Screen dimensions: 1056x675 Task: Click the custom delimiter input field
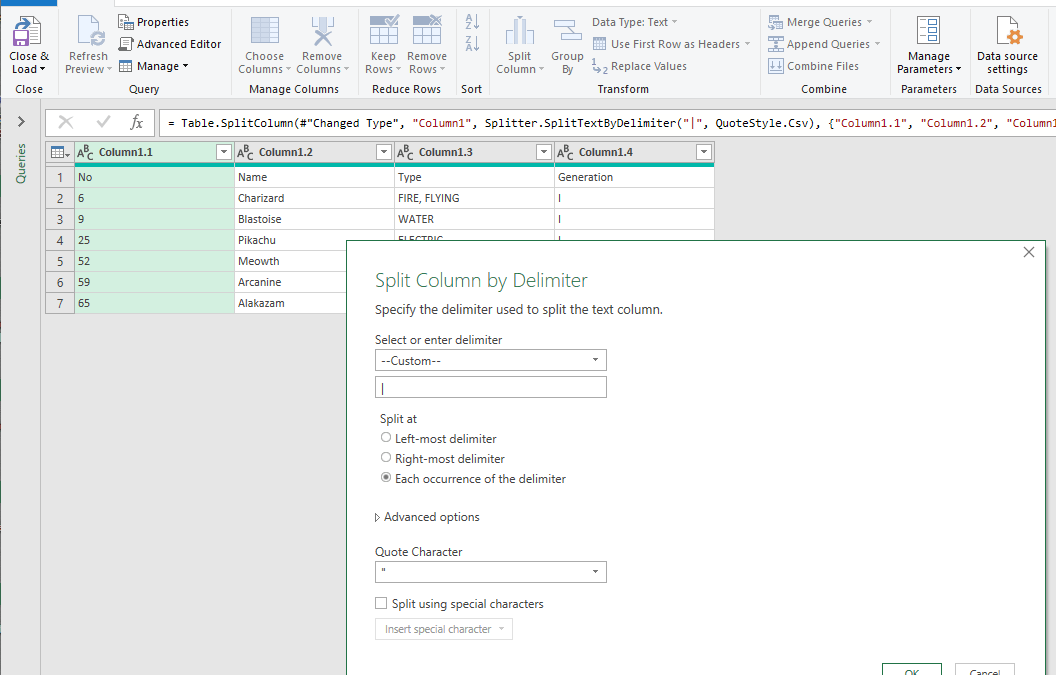(490, 386)
